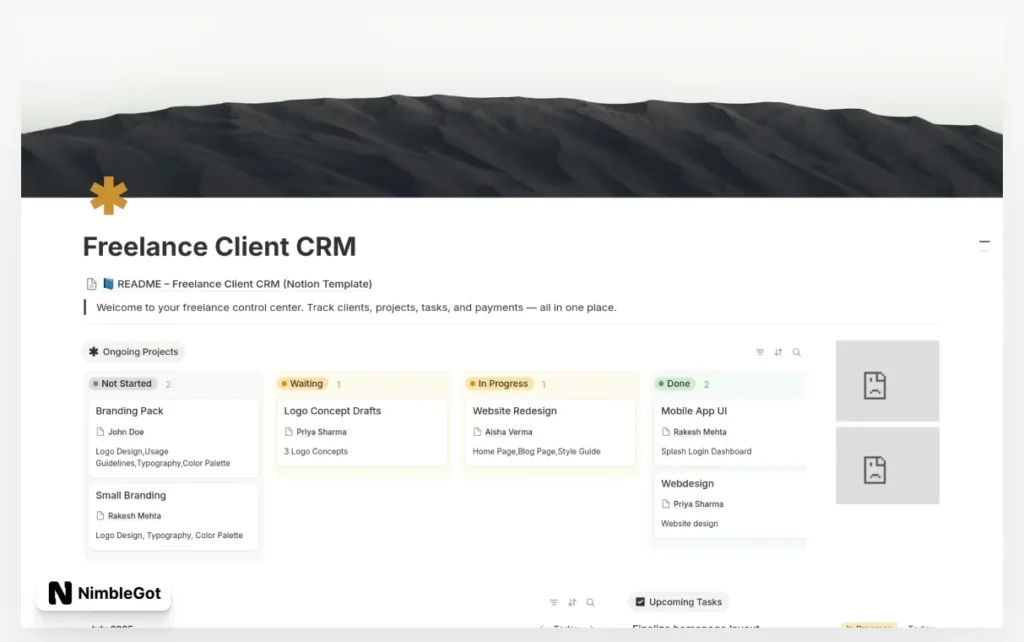Click page icon beside Rakesh Mehta in Small Branding
Viewport: 1024px width, 642px height.
[x=100, y=515]
